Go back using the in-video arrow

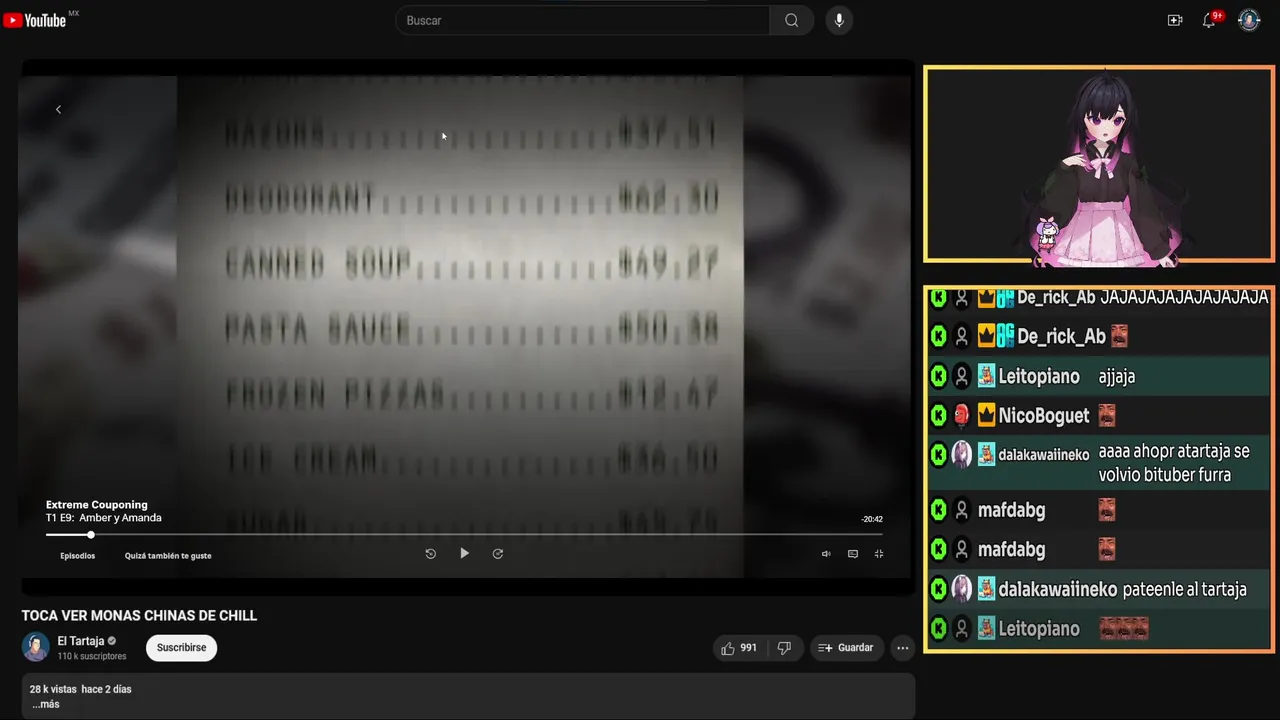(58, 109)
